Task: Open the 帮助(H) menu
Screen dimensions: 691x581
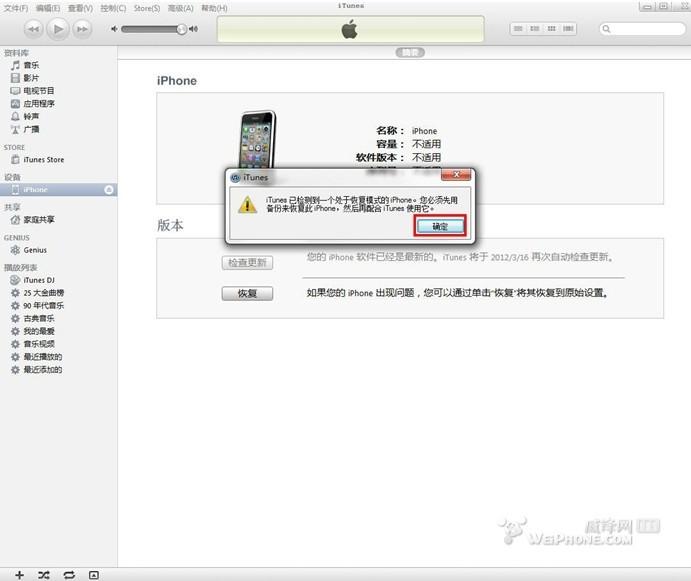Action: [x=213, y=7]
